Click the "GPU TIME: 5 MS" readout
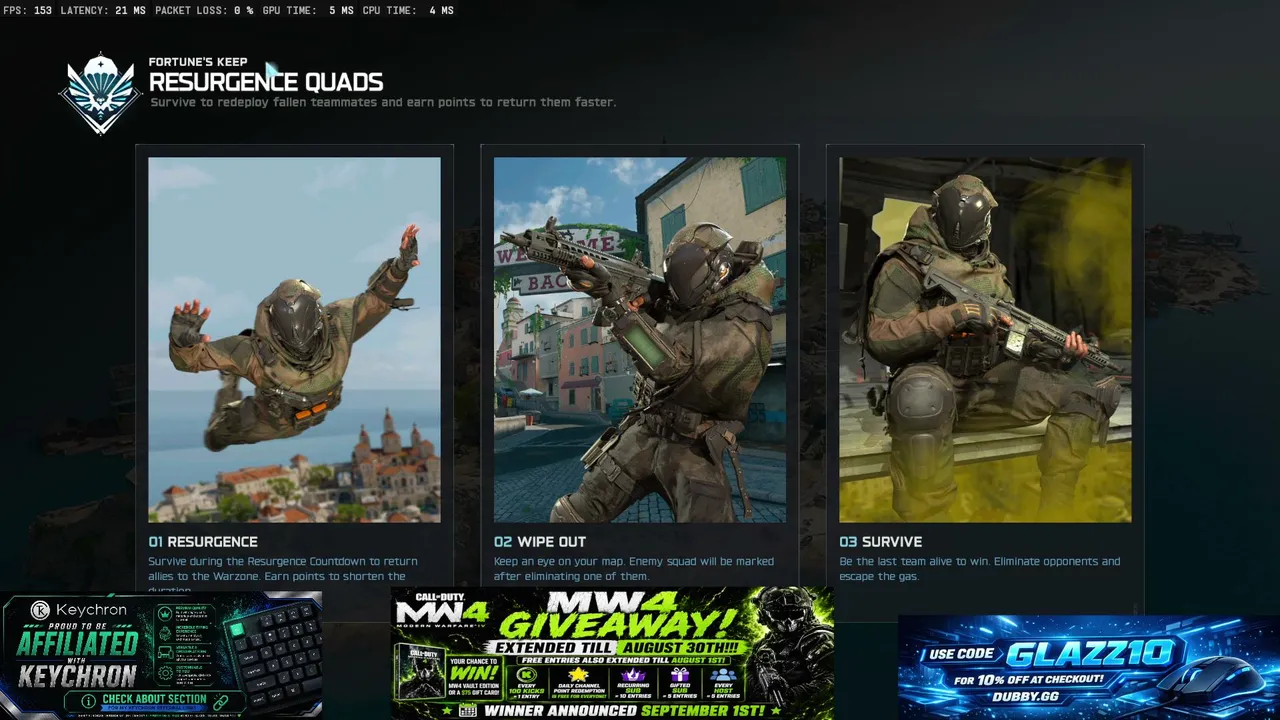1280x720 pixels. (x=308, y=11)
